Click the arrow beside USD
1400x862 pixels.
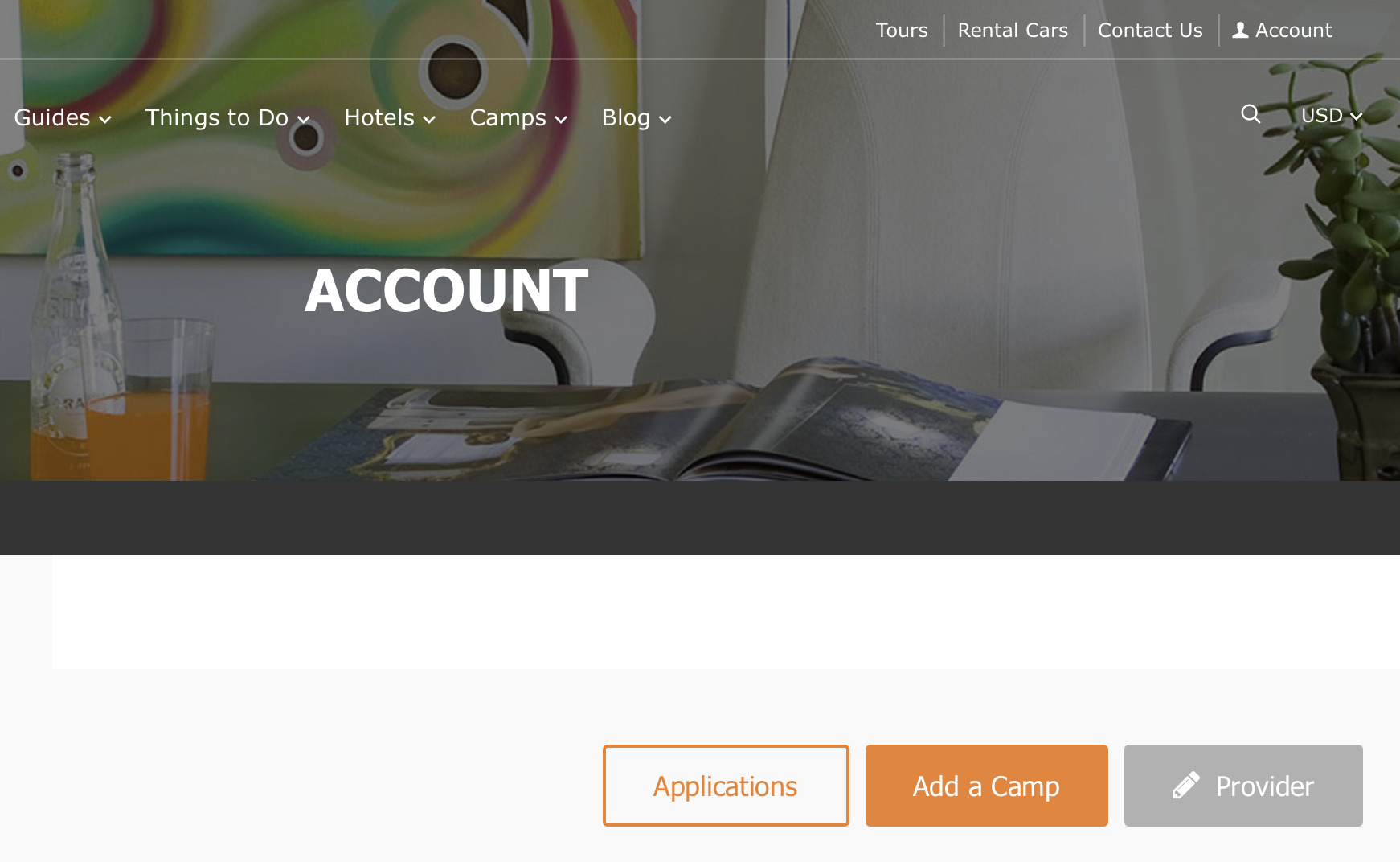1357,117
